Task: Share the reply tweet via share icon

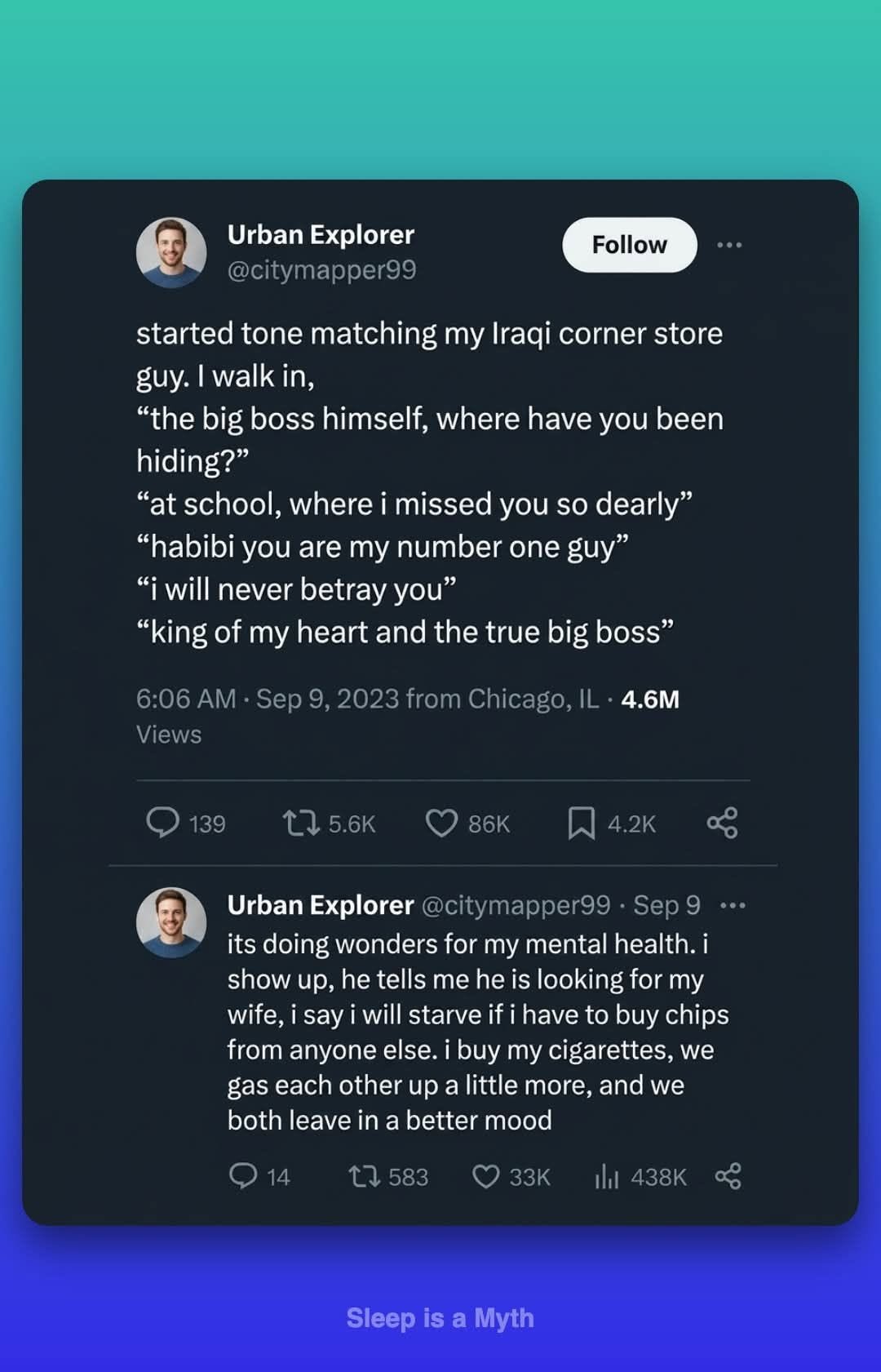Action: click(x=728, y=1176)
